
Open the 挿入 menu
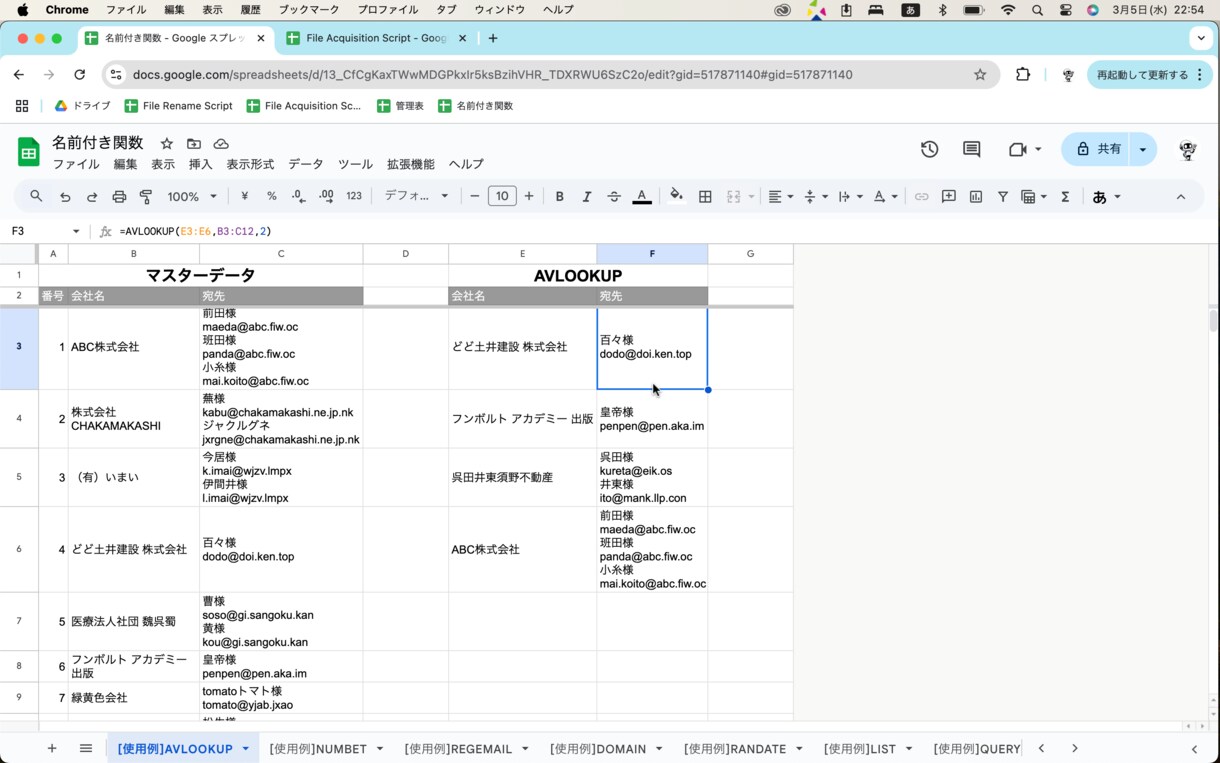(x=201, y=164)
